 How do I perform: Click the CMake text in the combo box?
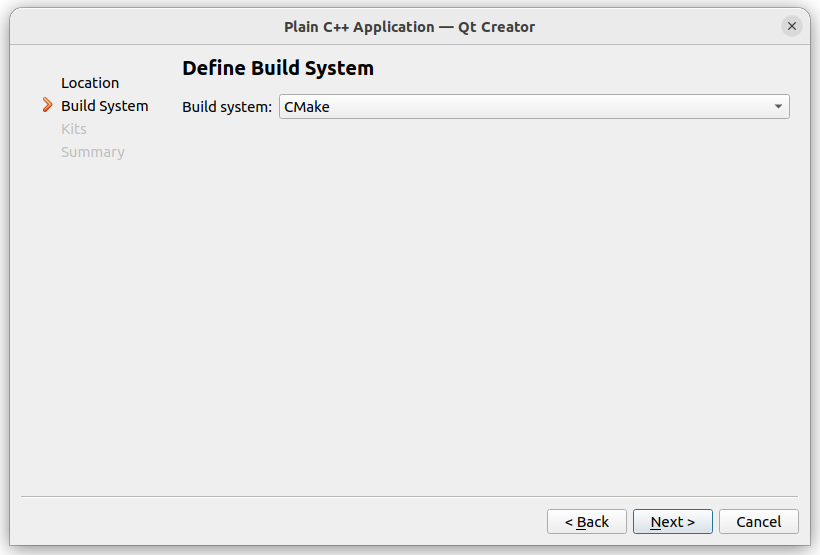[x=307, y=107]
